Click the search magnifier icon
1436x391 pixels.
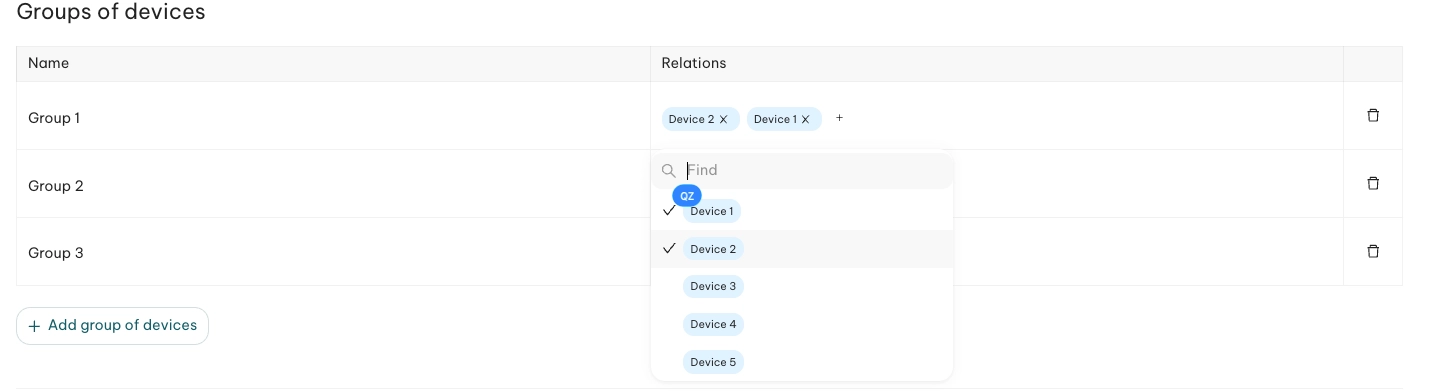pyautogui.click(x=669, y=171)
